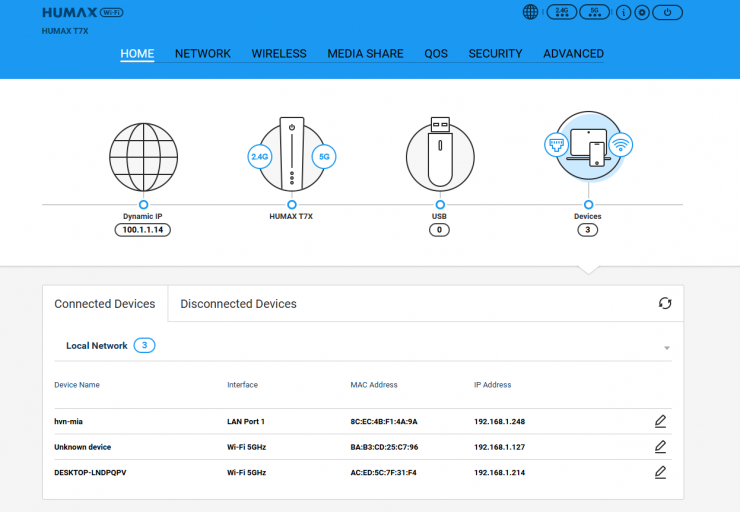The image size is (740, 512).
Task: Open the 2.4G status icon in header
Action: point(562,12)
